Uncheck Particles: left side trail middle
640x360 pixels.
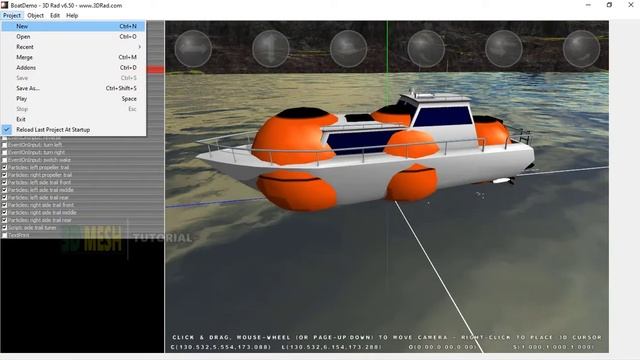click(x=4, y=190)
